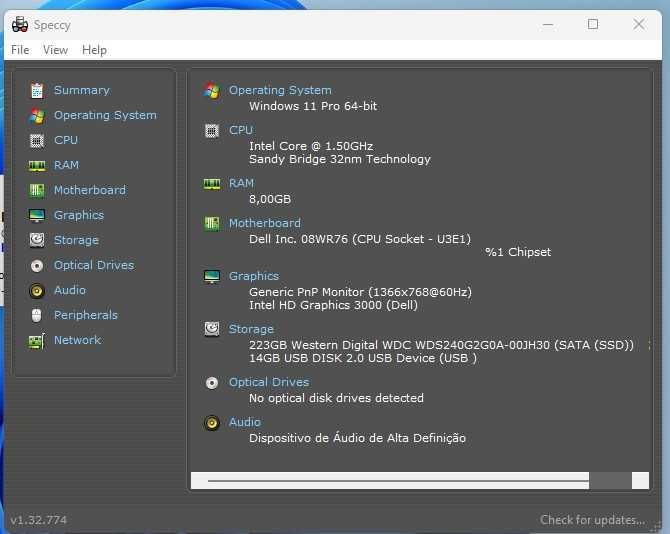Click the Optical Drives disc icon in sidebar
This screenshot has width=670, height=534.
(x=37, y=266)
